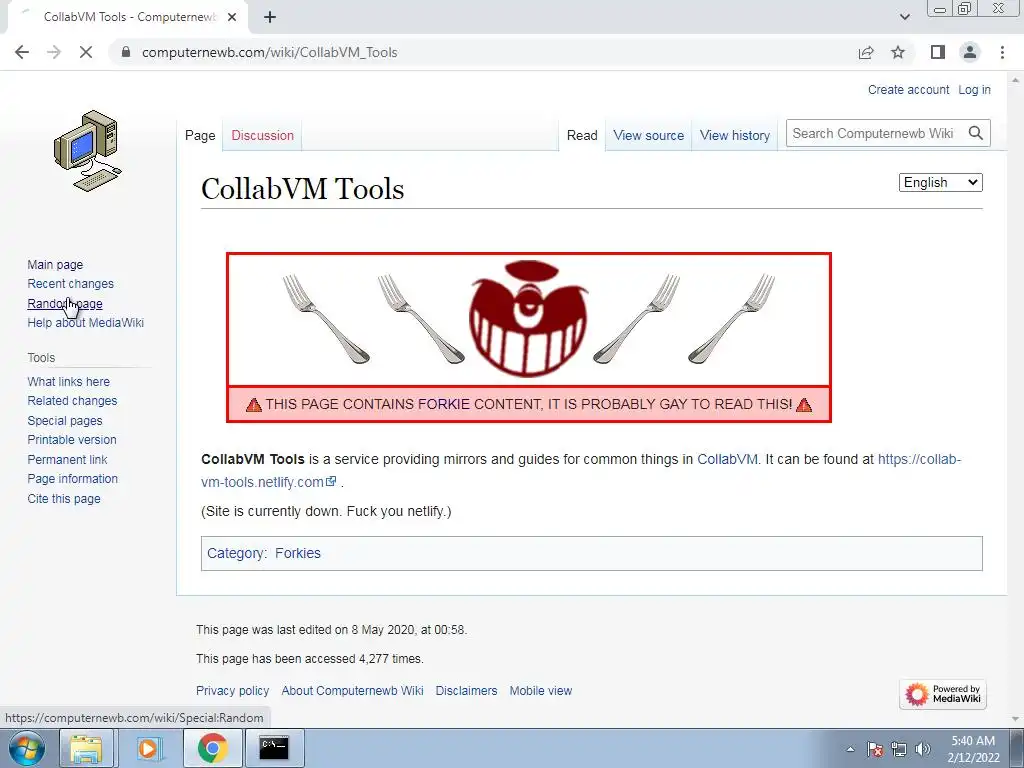Open the Forkies category link

[x=298, y=553]
